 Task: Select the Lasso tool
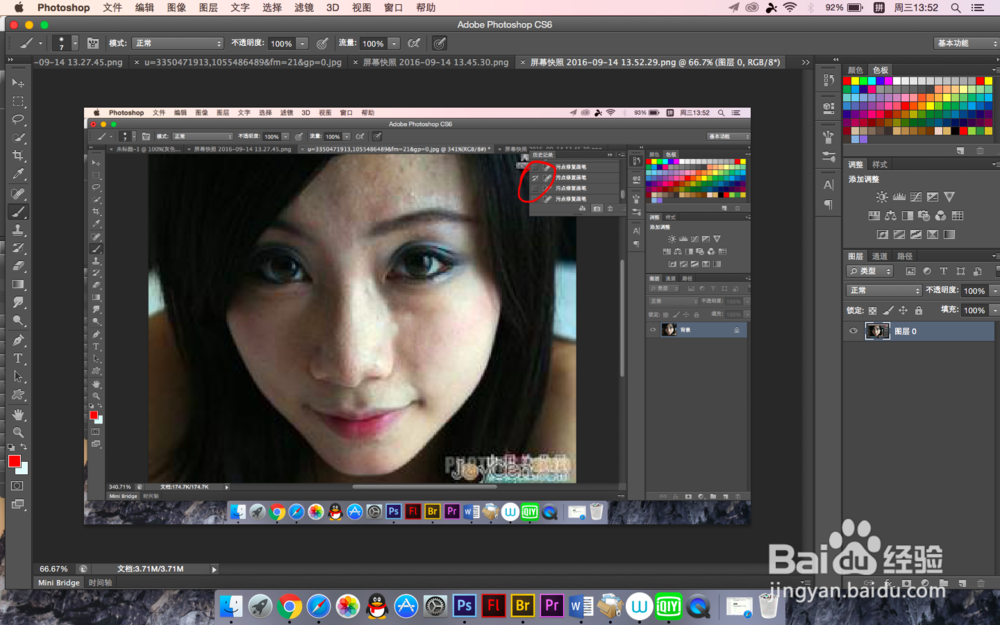[x=18, y=119]
